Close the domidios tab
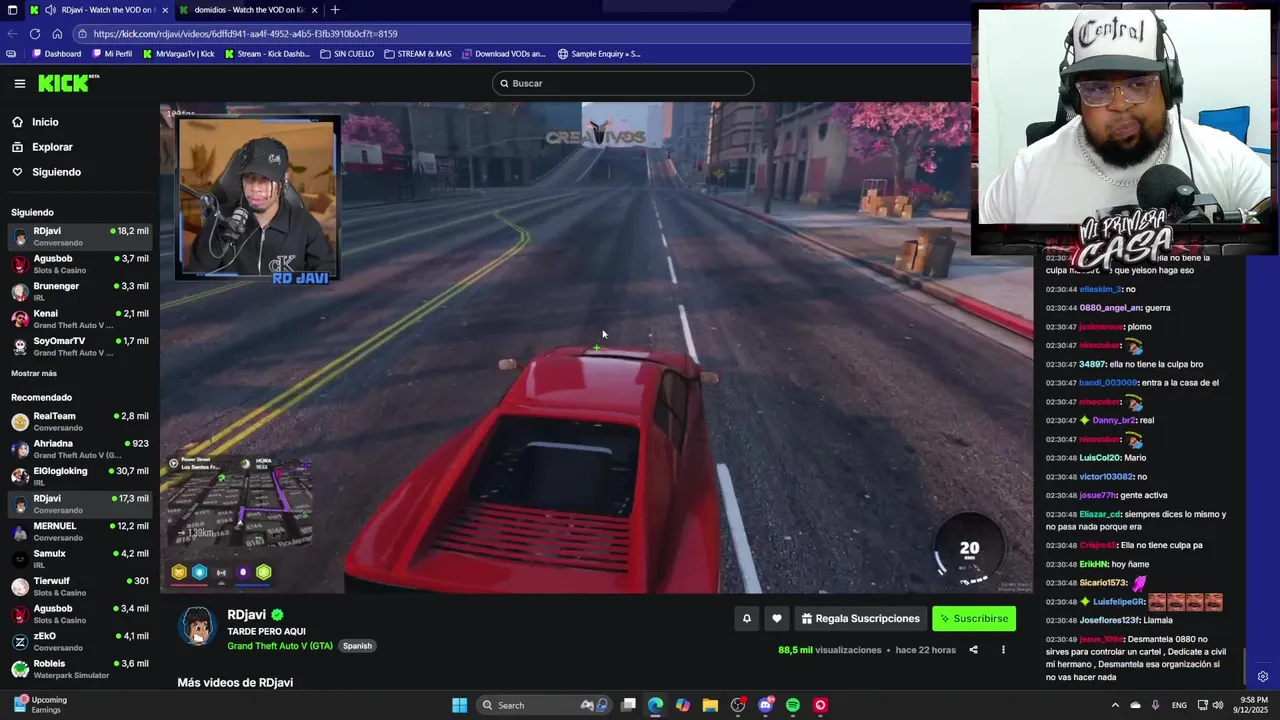This screenshot has width=1280, height=720. coord(314,10)
